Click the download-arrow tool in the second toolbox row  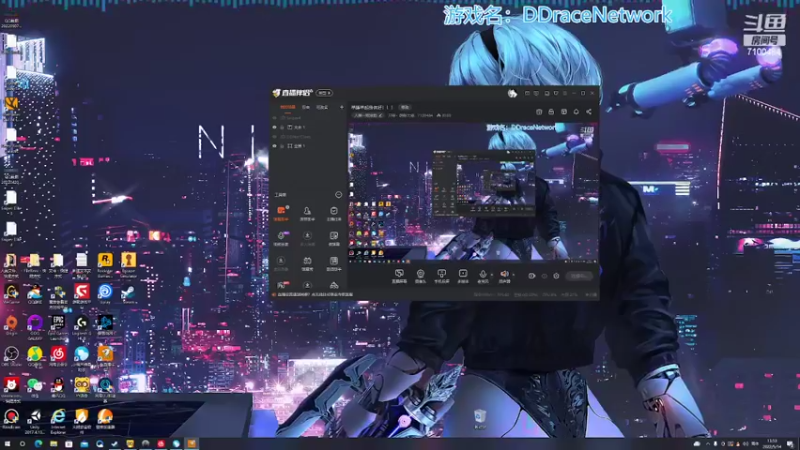pos(307,236)
